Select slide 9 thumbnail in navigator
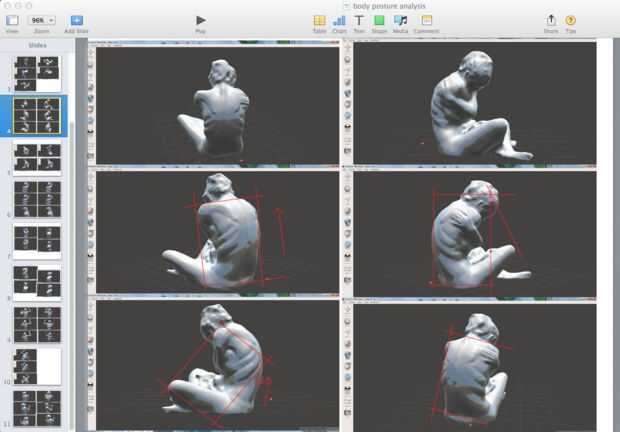620x432 pixels. coord(38,325)
